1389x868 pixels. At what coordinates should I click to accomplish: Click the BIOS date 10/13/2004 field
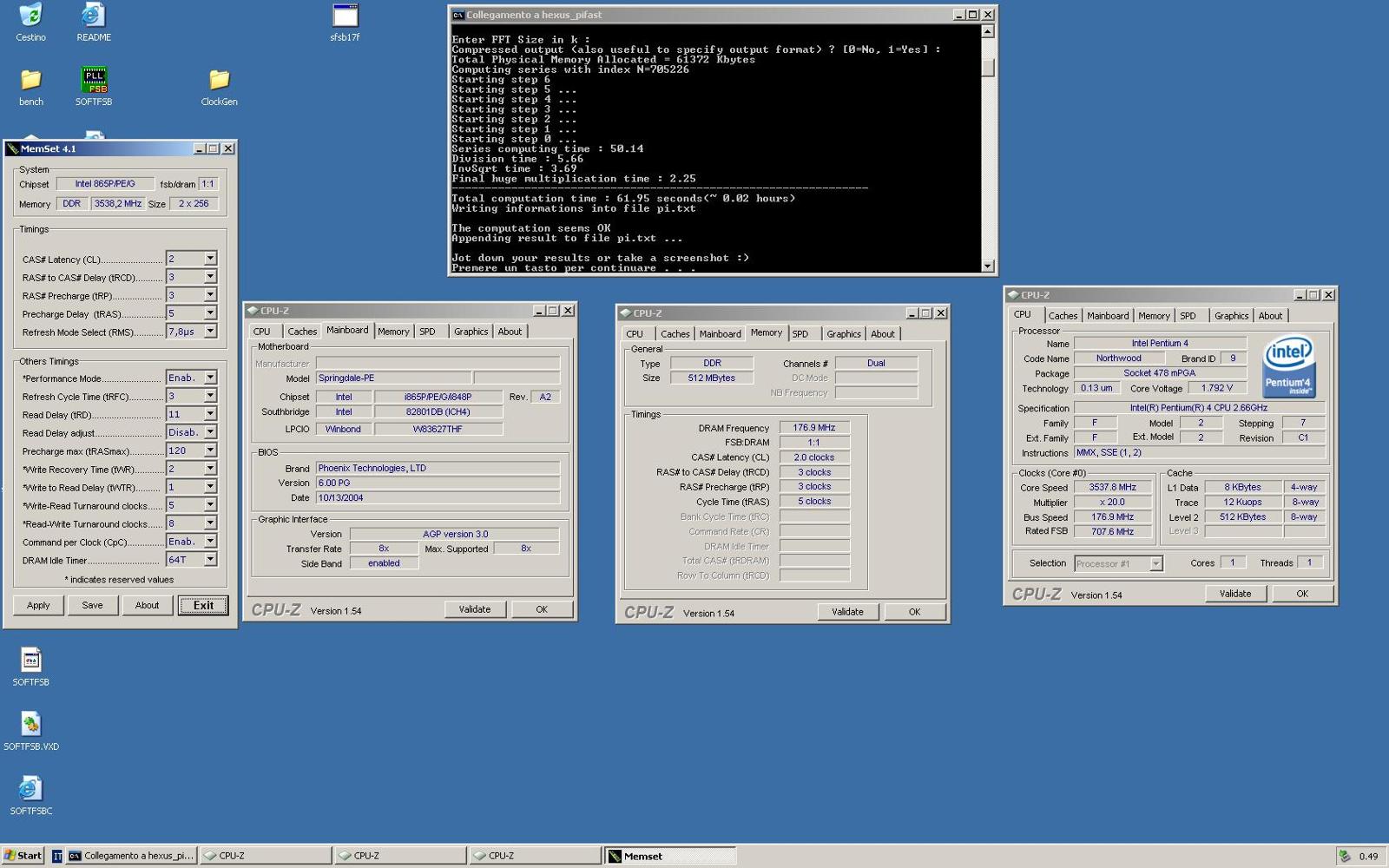pyautogui.click(x=438, y=497)
